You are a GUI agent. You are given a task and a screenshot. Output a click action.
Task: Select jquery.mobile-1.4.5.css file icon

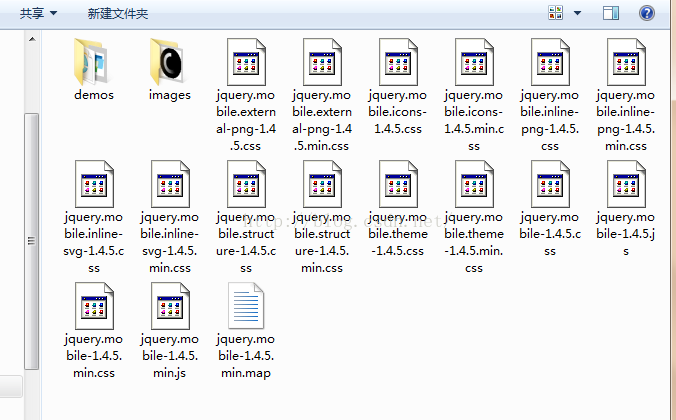coord(550,184)
